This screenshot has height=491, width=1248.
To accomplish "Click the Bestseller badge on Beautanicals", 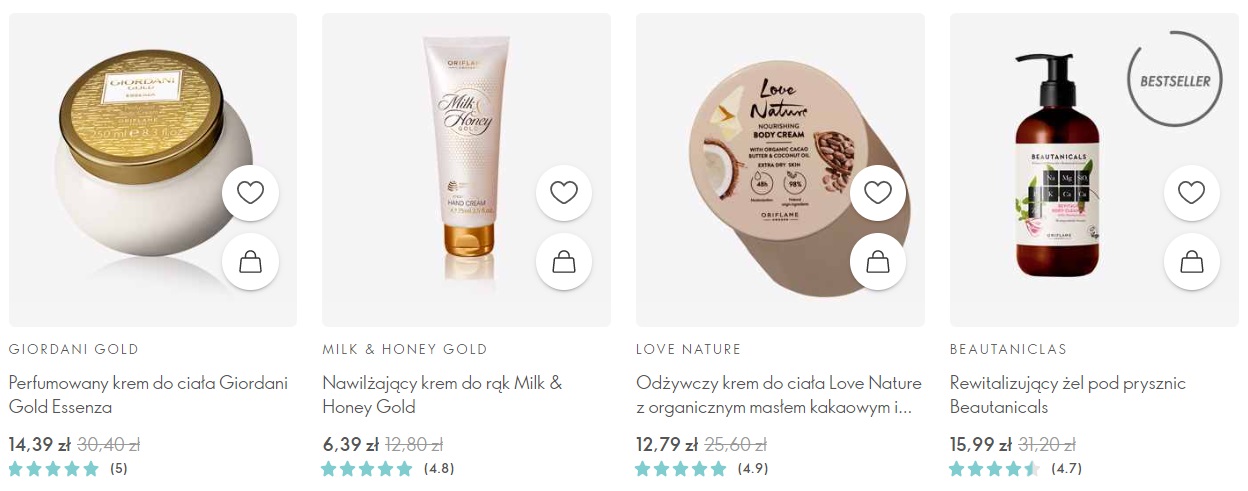I will click(x=1175, y=81).
